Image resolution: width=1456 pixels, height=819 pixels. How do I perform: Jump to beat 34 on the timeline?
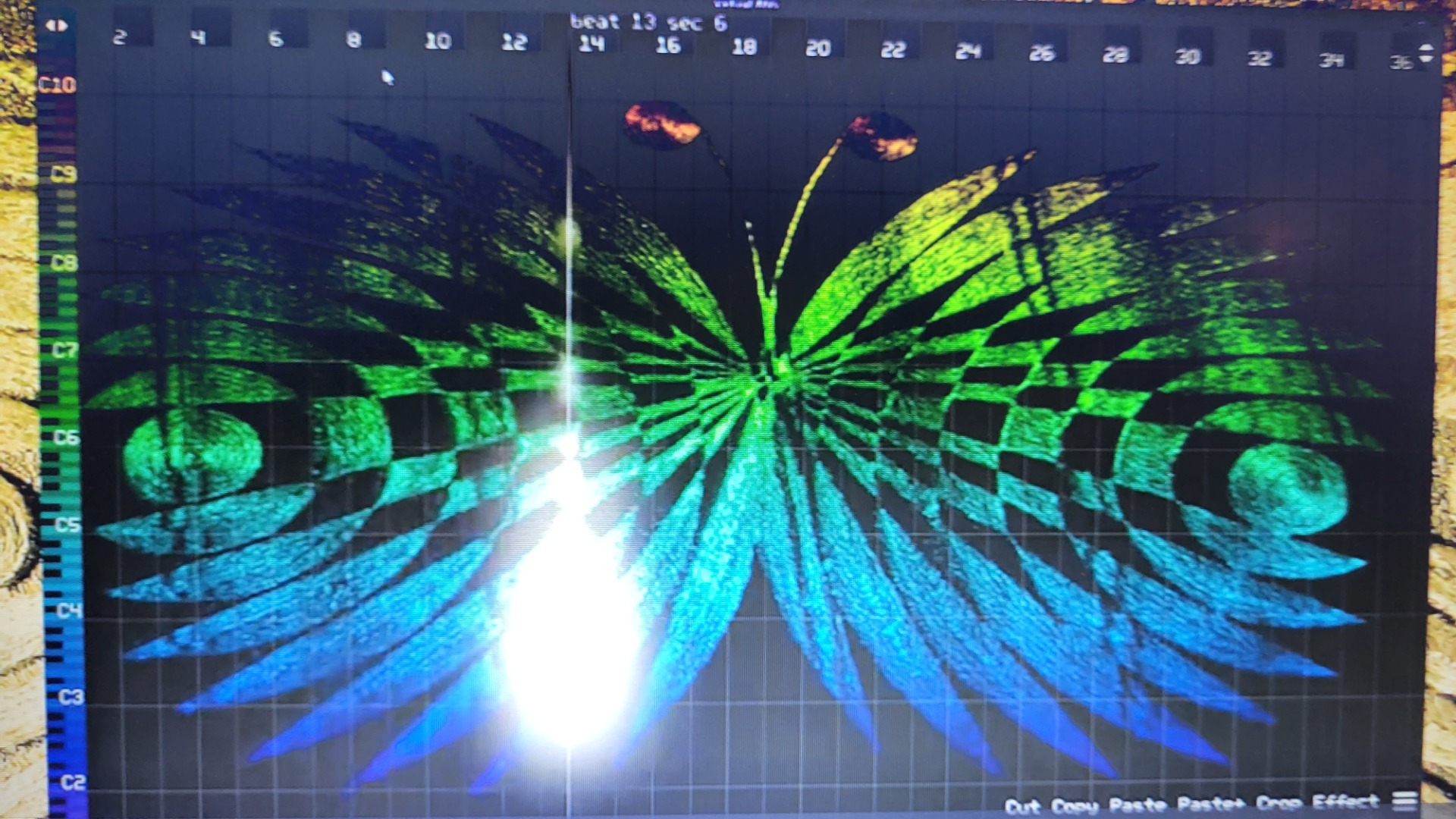point(1332,59)
